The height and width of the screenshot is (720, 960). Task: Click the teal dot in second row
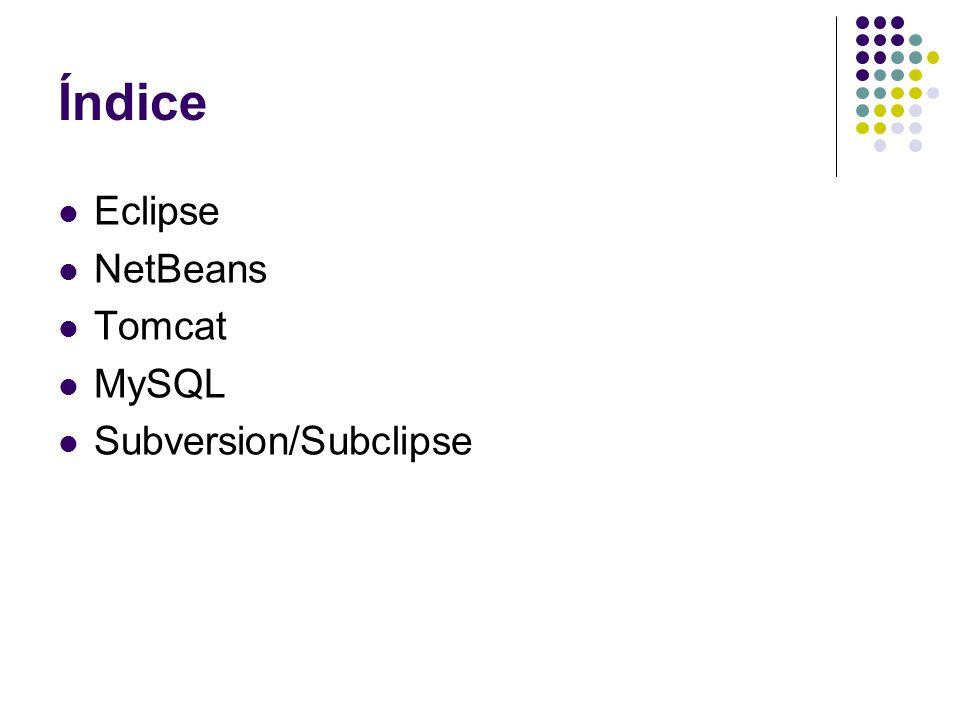coord(915,40)
